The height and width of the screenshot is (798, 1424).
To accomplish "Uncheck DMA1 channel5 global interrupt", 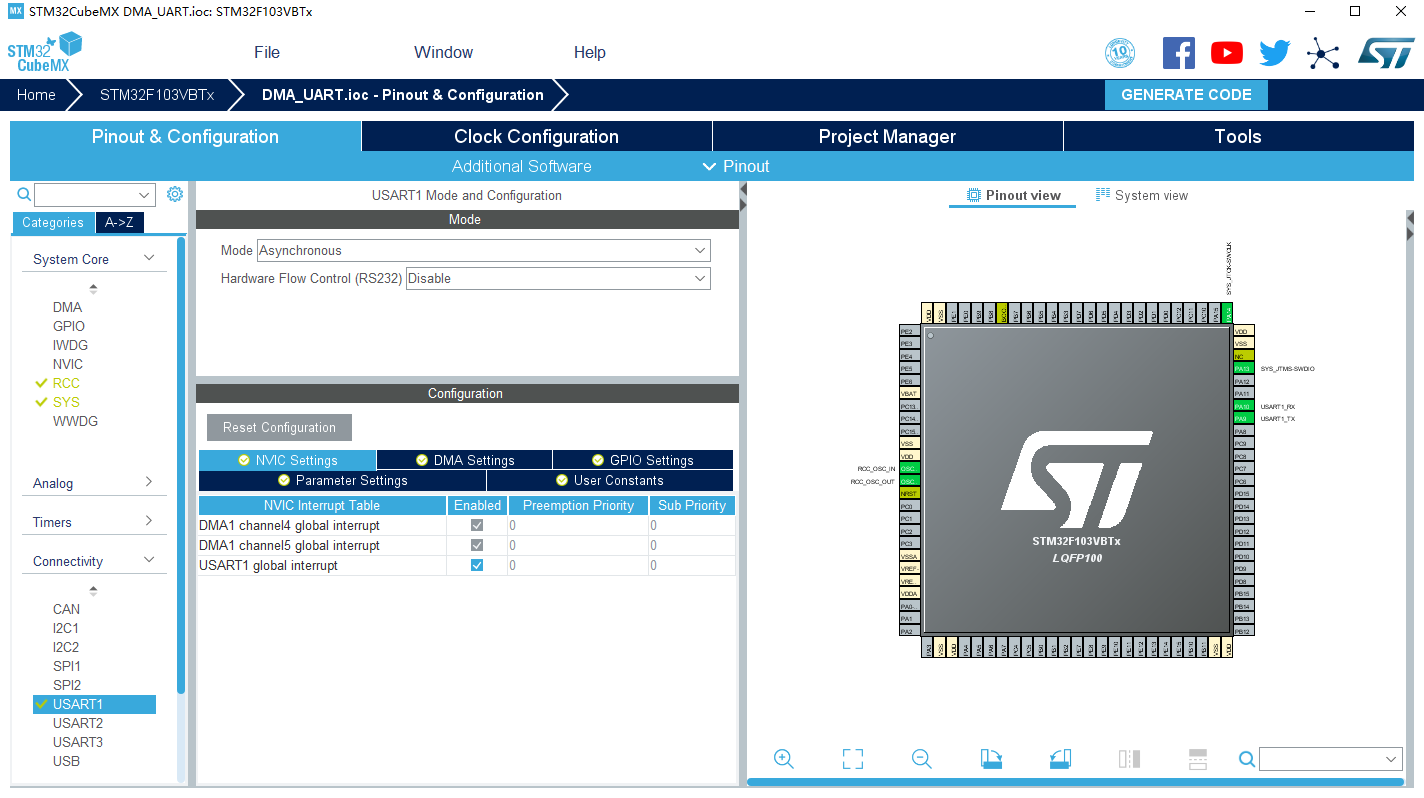I will coord(477,545).
